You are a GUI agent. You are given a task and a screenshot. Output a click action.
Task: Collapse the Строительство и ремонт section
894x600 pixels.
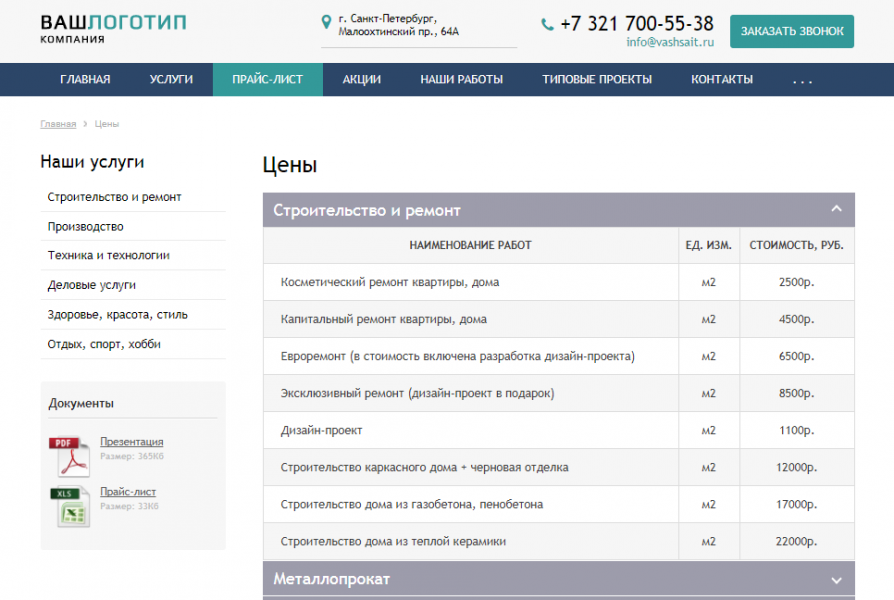pos(836,210)
